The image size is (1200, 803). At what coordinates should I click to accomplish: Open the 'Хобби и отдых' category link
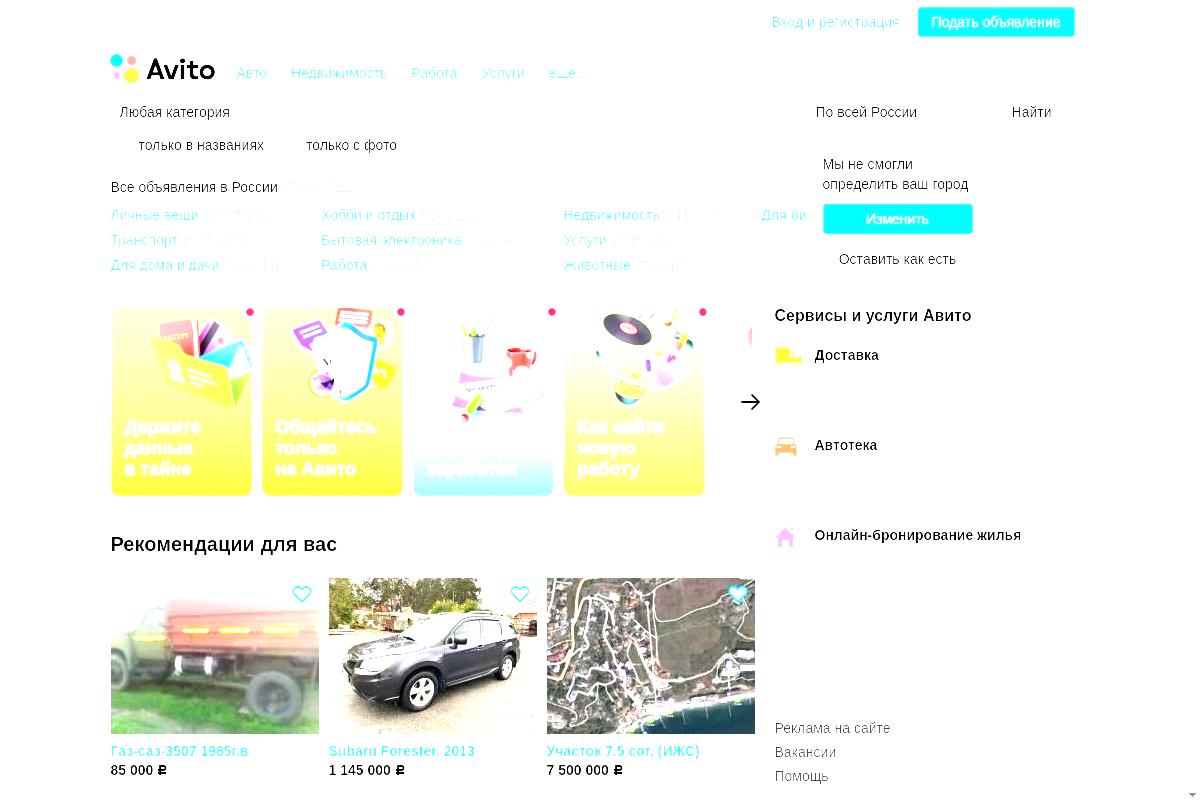pos(368,215)
